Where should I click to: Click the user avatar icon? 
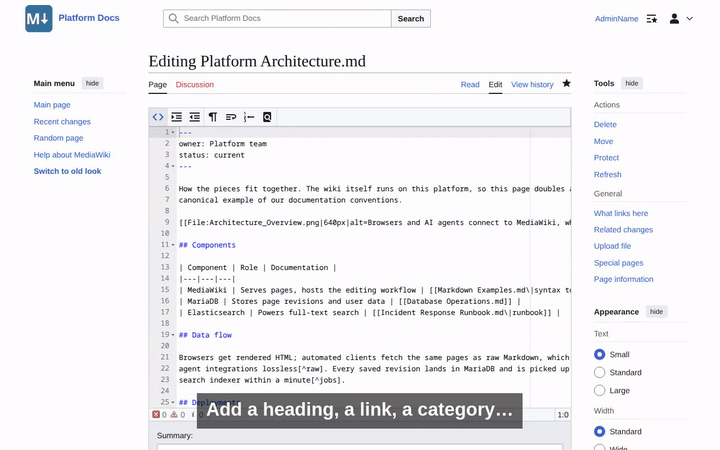[x=674, y=19]
